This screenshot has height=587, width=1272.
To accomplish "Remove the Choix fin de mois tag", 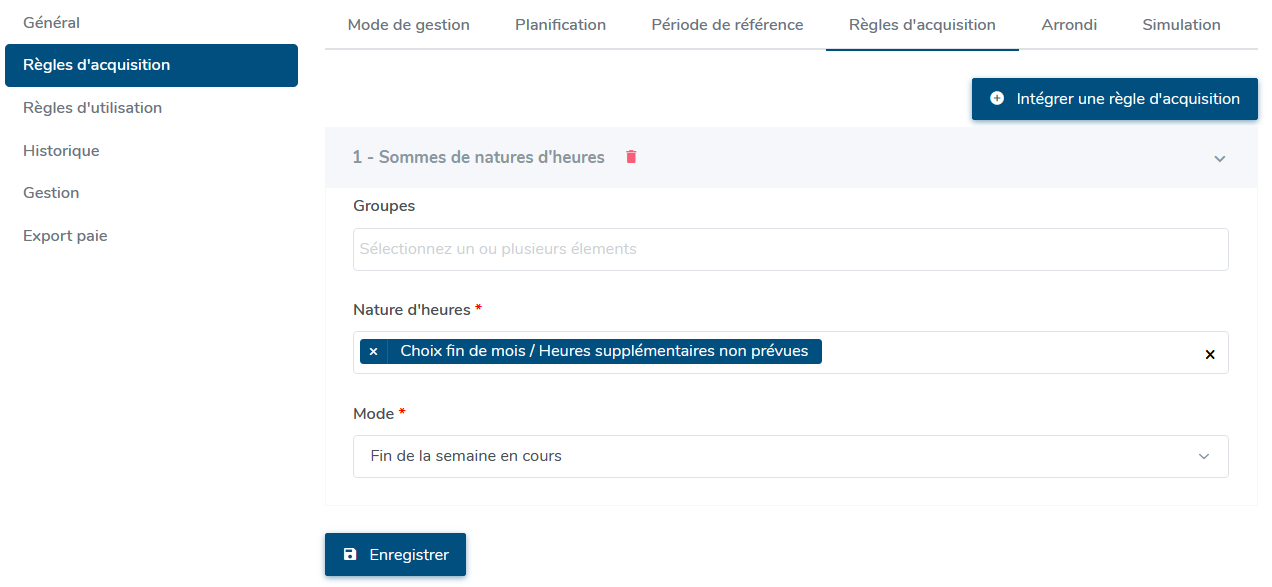I will click(373, 352).
